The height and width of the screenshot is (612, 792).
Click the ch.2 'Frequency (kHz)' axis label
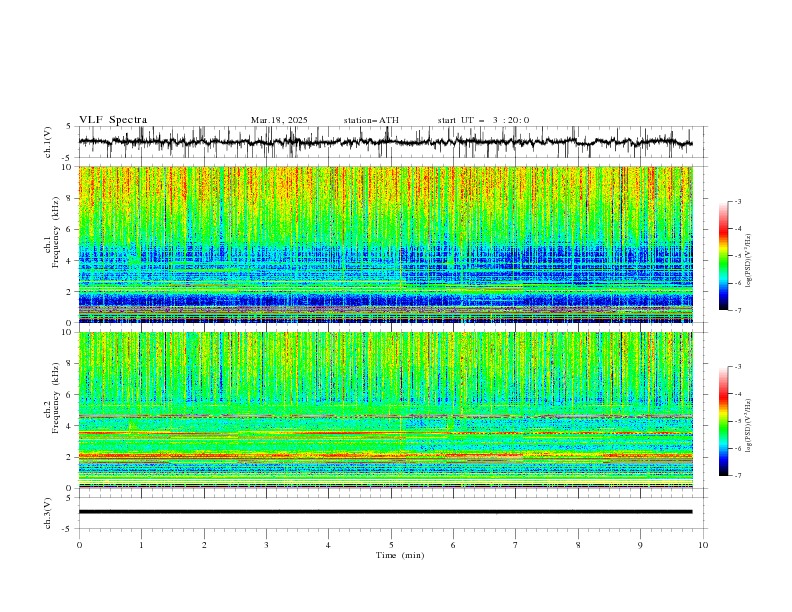coord(57,397)
